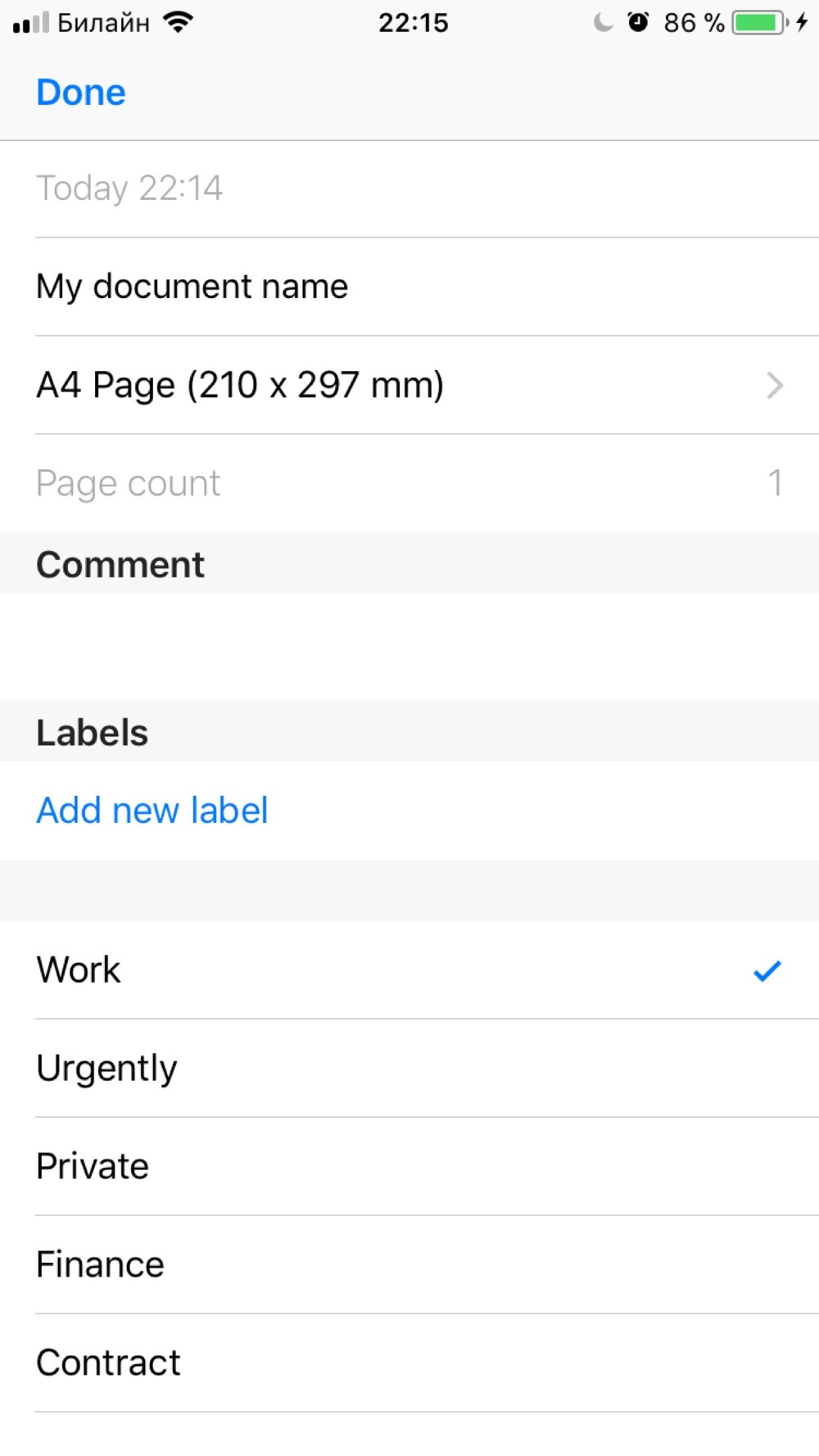Image resolution: width=819 pixels, height=1456 pixels.
Task: Tap Add new label link
Action: (152, 811)
